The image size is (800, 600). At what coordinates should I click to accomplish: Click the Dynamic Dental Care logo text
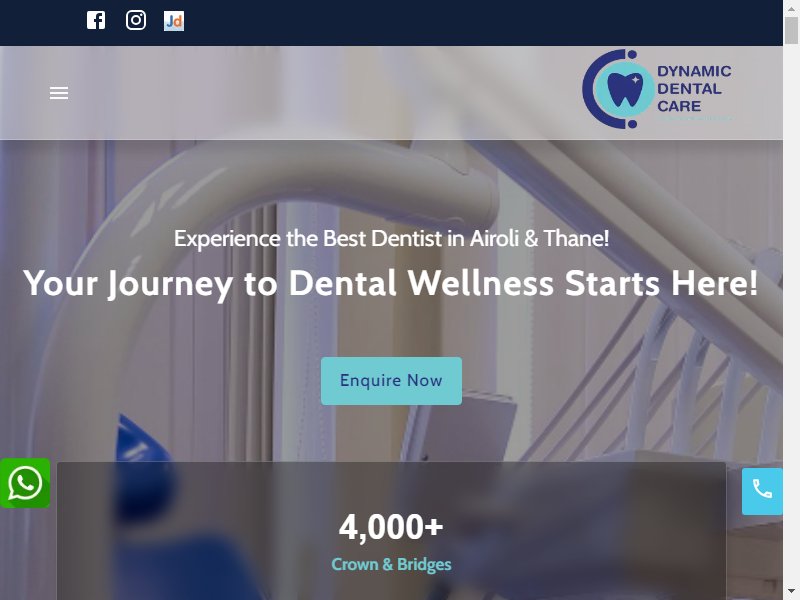pos(694,88)
